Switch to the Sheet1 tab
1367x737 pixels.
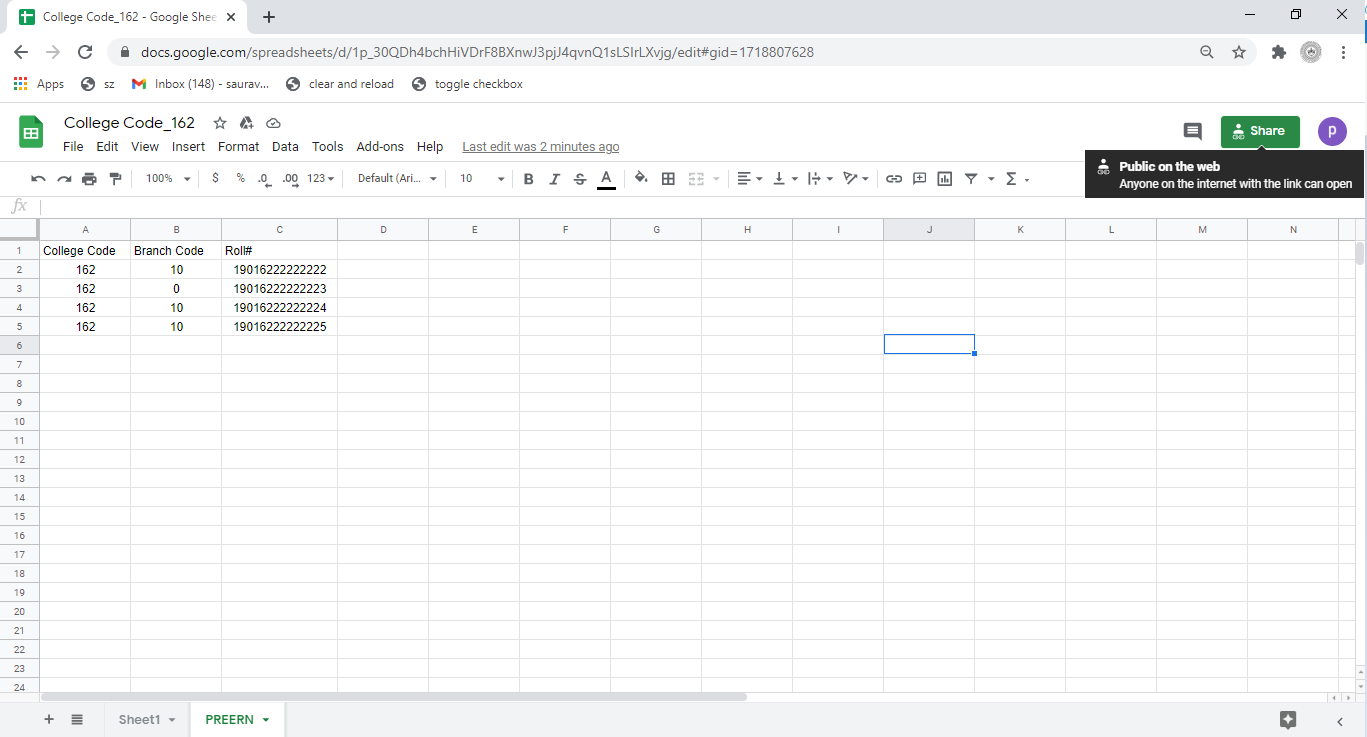coord(139,720)
